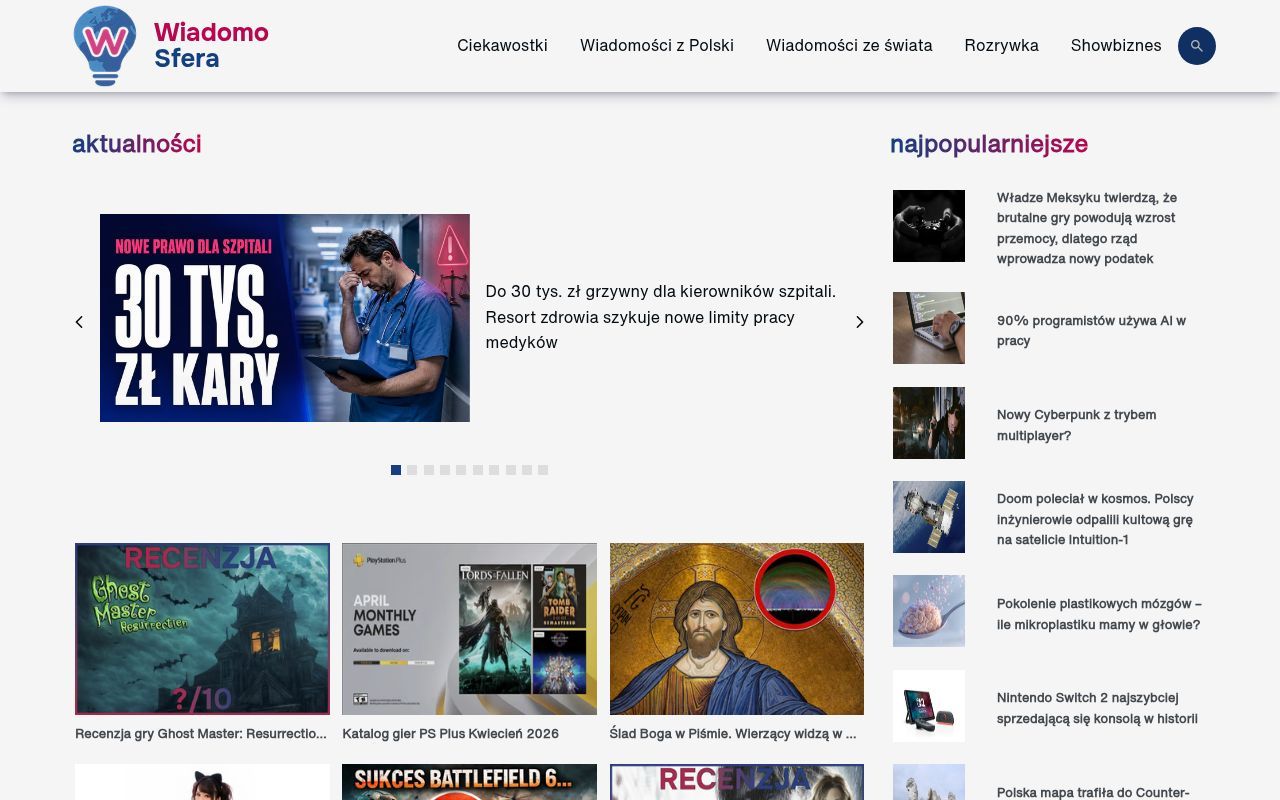Open Nowy Cyberpunk z trybem multiplayer article
The image size is (1280, 800).
click(x=1076, y=425)
